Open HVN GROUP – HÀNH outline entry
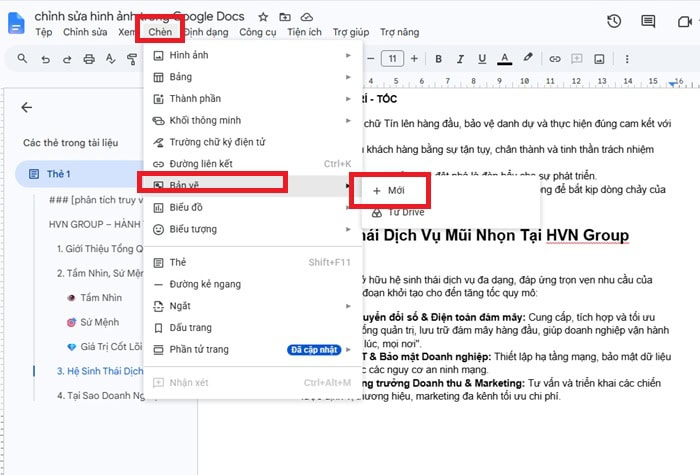This screenshot has height=475, width=700. point(95,224)
